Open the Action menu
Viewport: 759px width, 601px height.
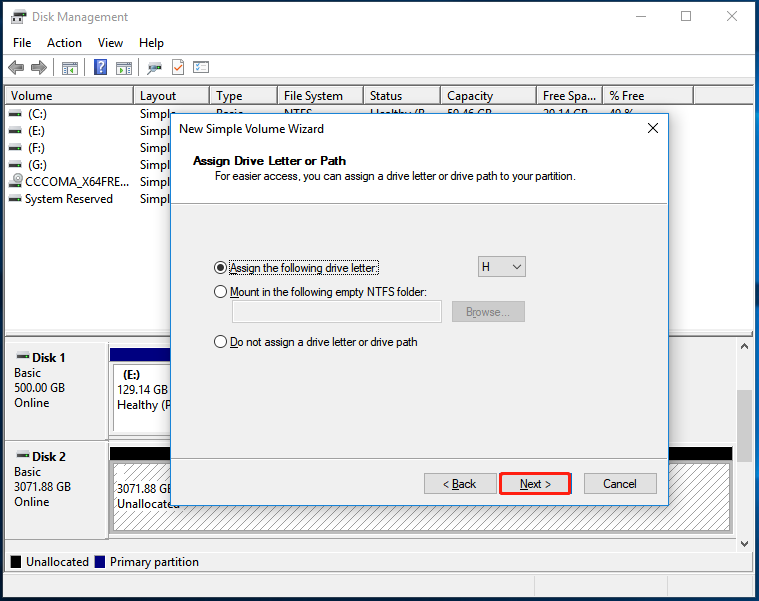click(x=64, y=43)
